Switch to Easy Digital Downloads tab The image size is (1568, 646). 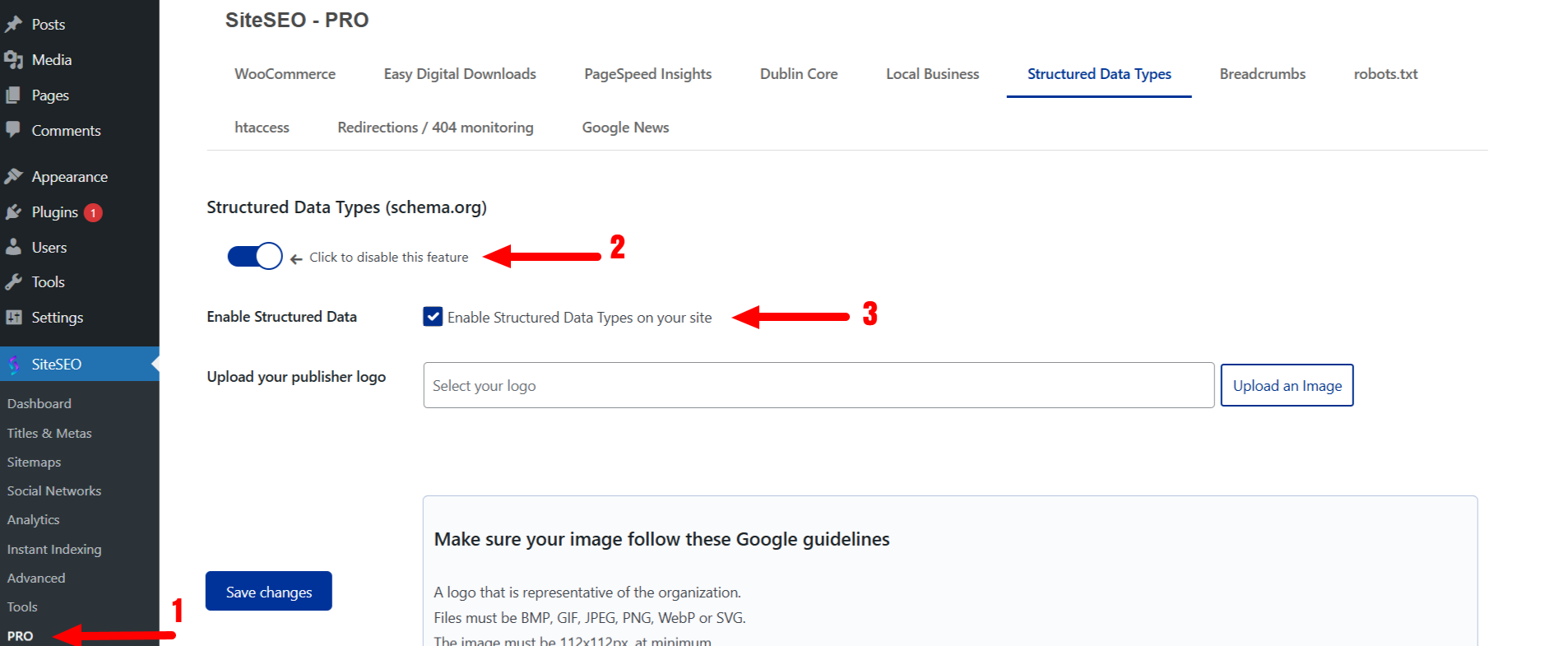(x=460, y=74)
